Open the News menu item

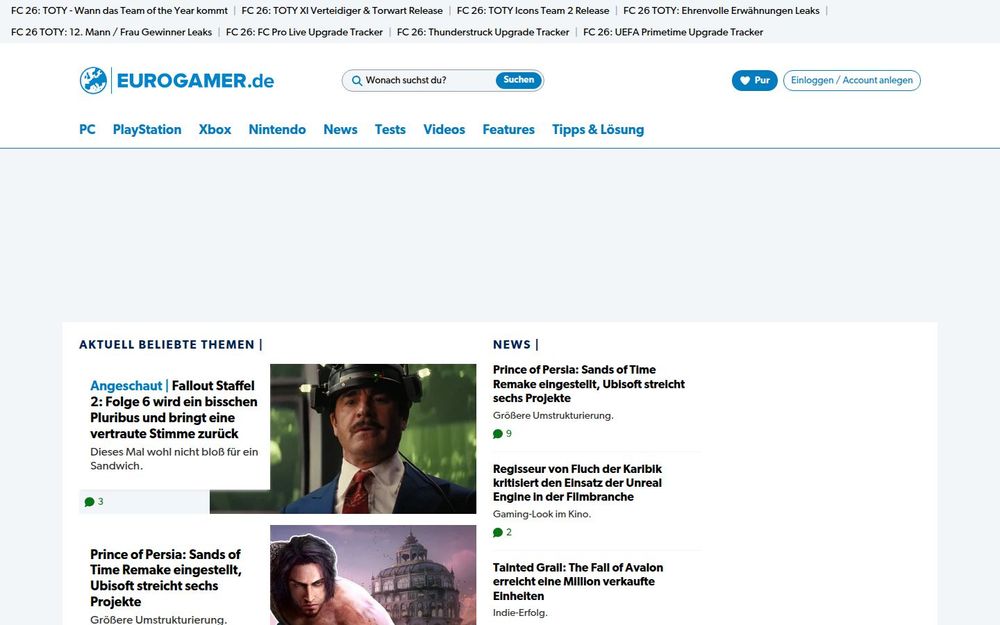click(x=340, y=129)
